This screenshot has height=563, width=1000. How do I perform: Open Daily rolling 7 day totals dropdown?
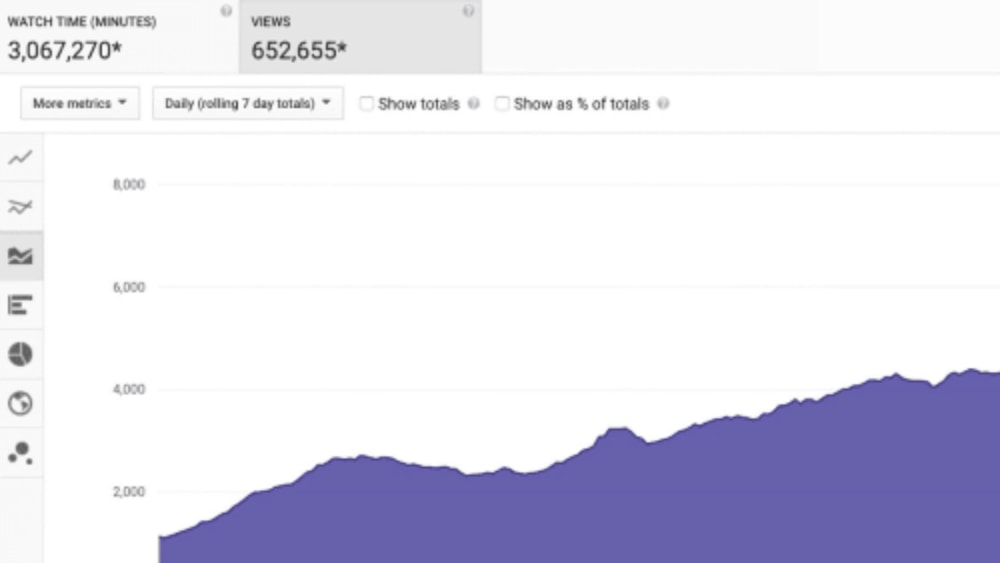coord(247,103)
